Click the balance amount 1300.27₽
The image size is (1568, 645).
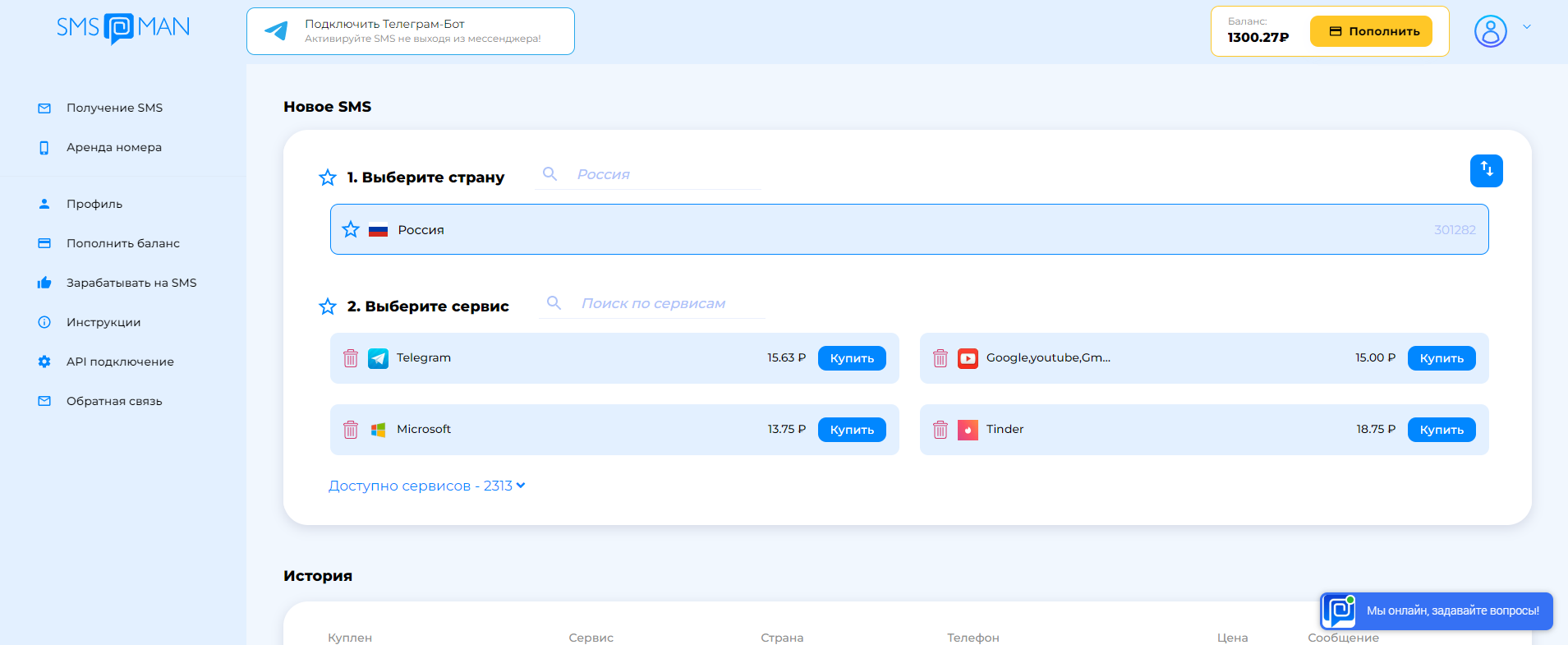coord(1258,37)
